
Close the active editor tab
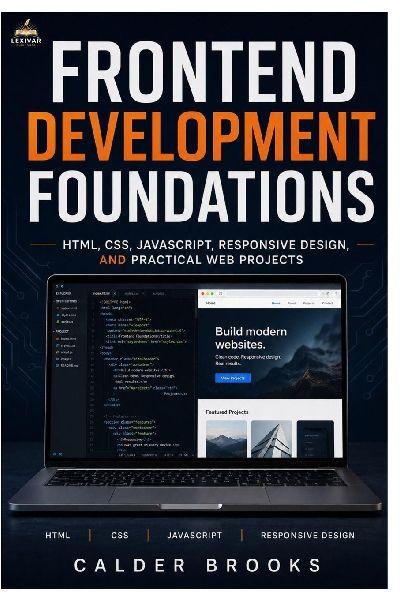pos(115,293)
